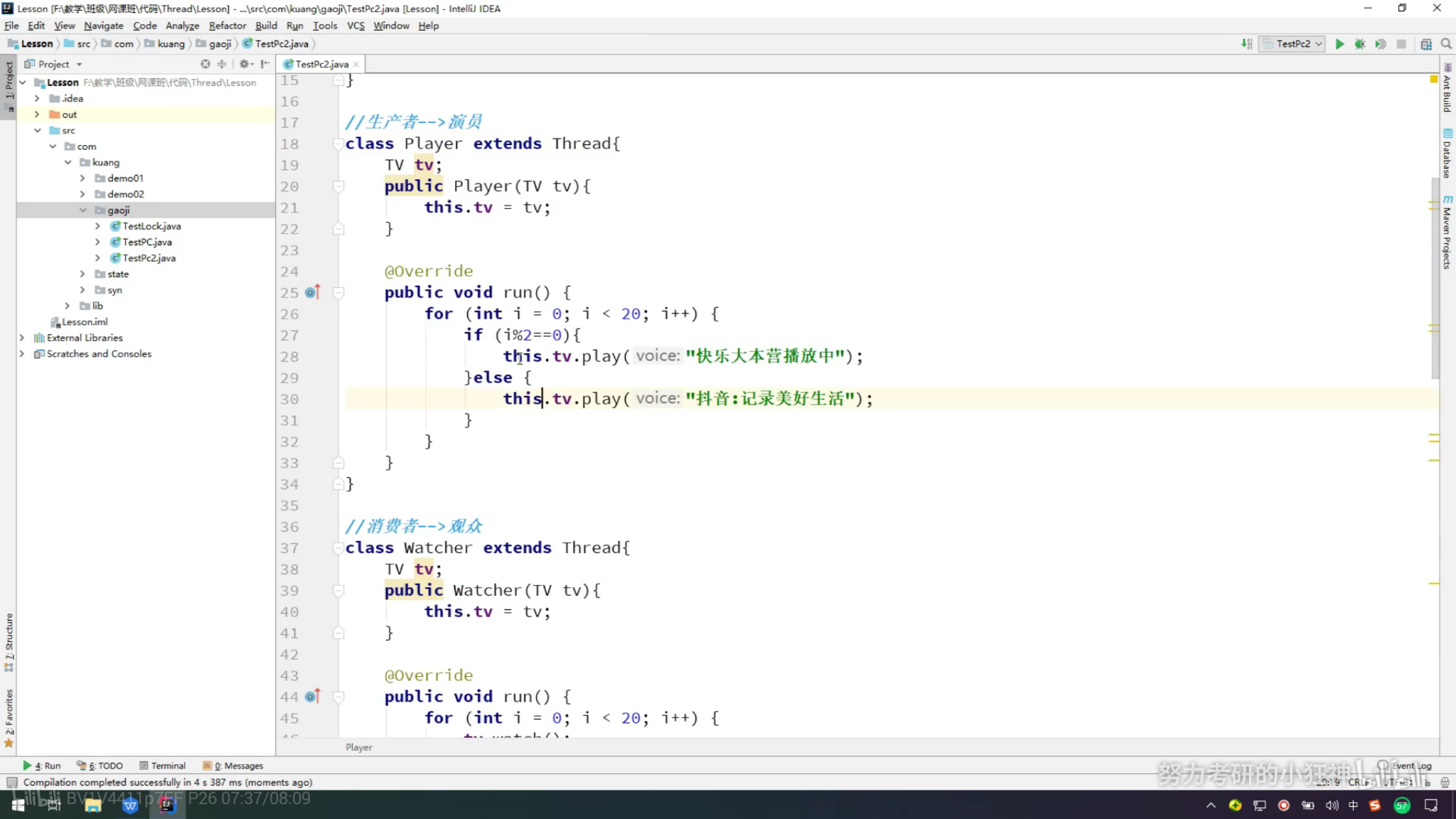
Task: Open the Analyze menu
Action: pos(182,26)
